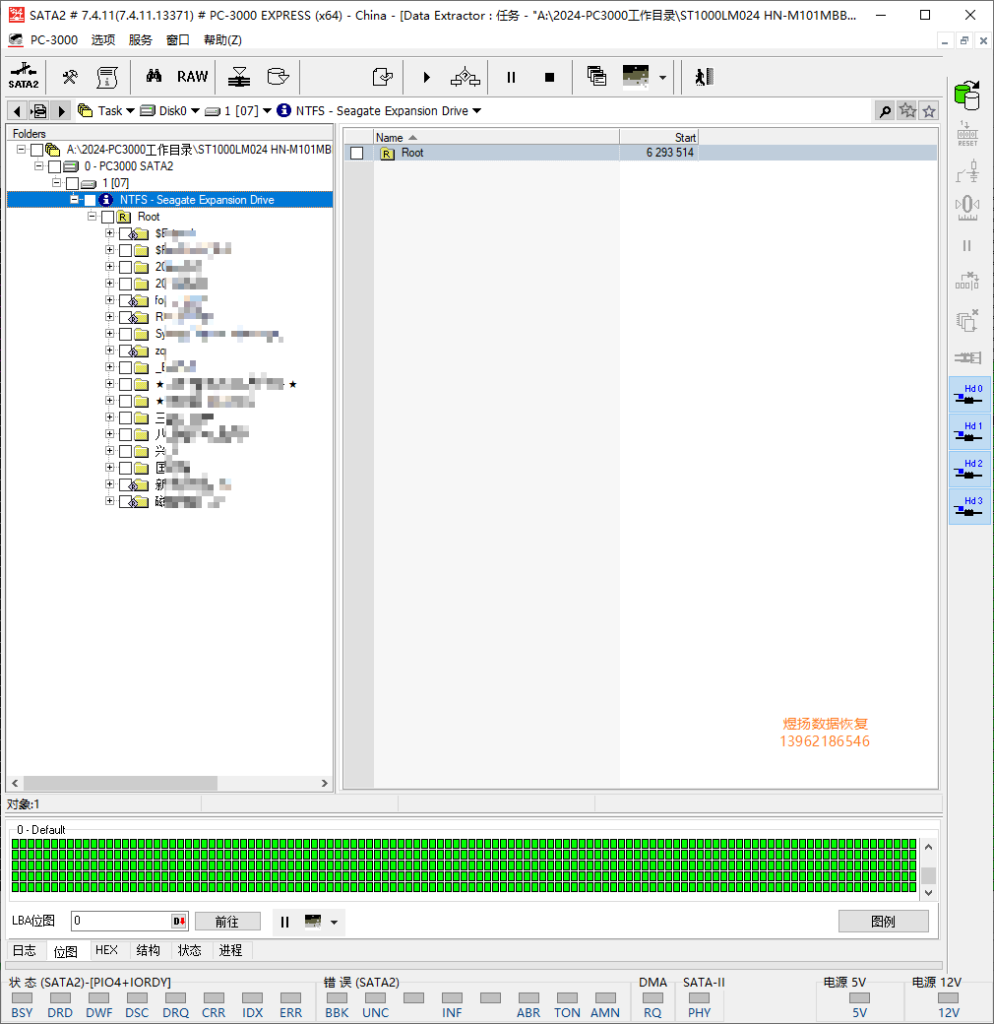Click the SATA2 port icon in toolbar

(x=24, y=76)
